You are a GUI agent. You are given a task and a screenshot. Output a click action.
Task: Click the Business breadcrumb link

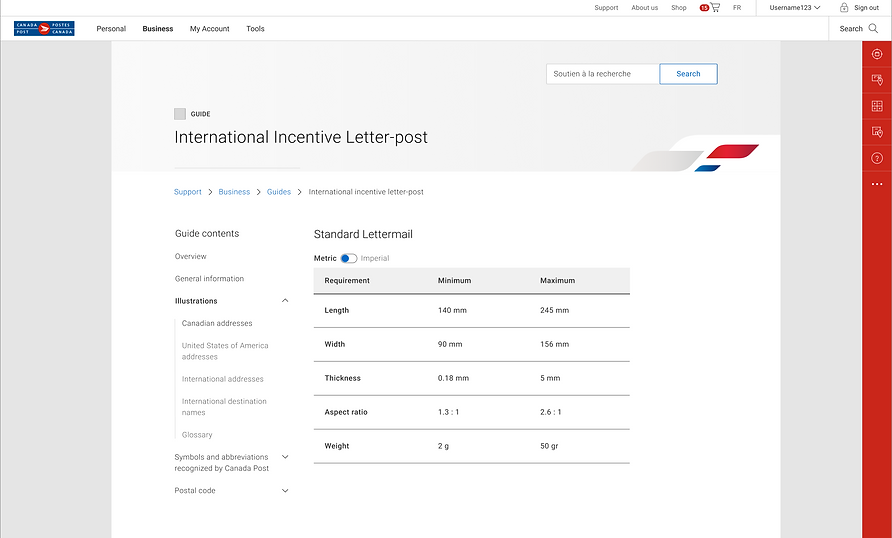234,192
